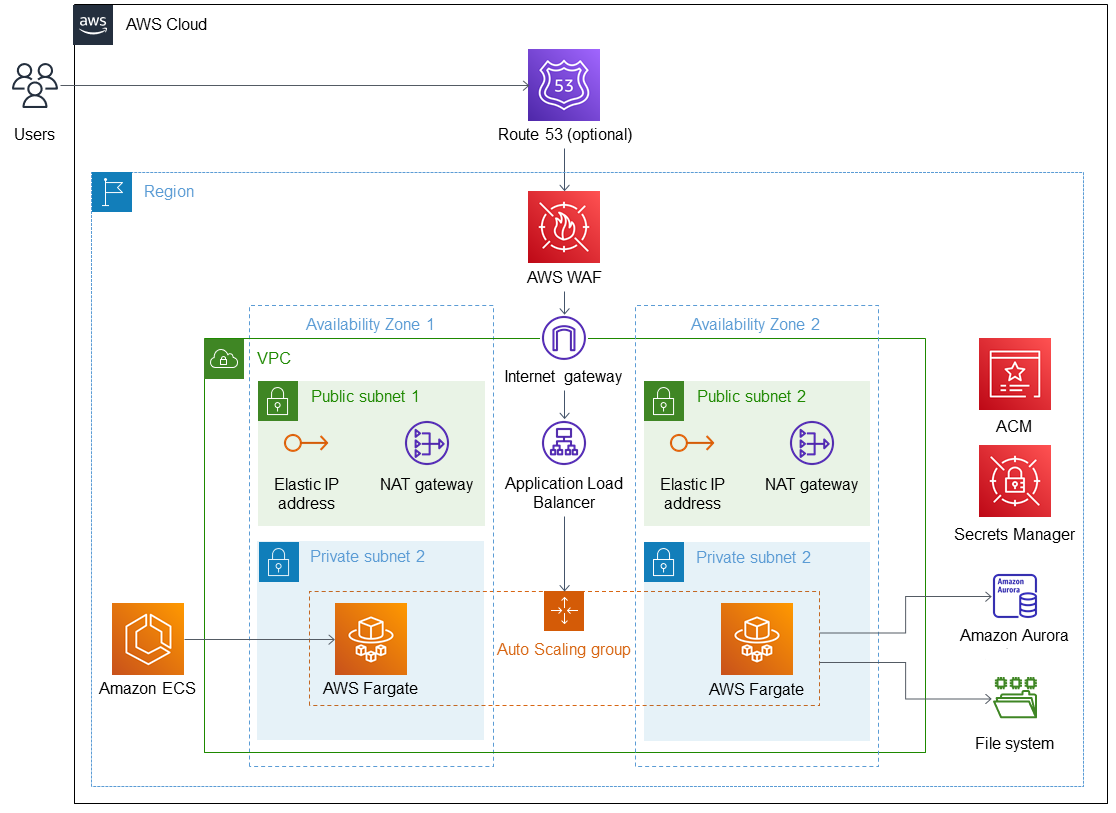Screen dimensions: 1116x813
Task: Click the VPC cloud lock icon
Action: [x=224, y=359]
